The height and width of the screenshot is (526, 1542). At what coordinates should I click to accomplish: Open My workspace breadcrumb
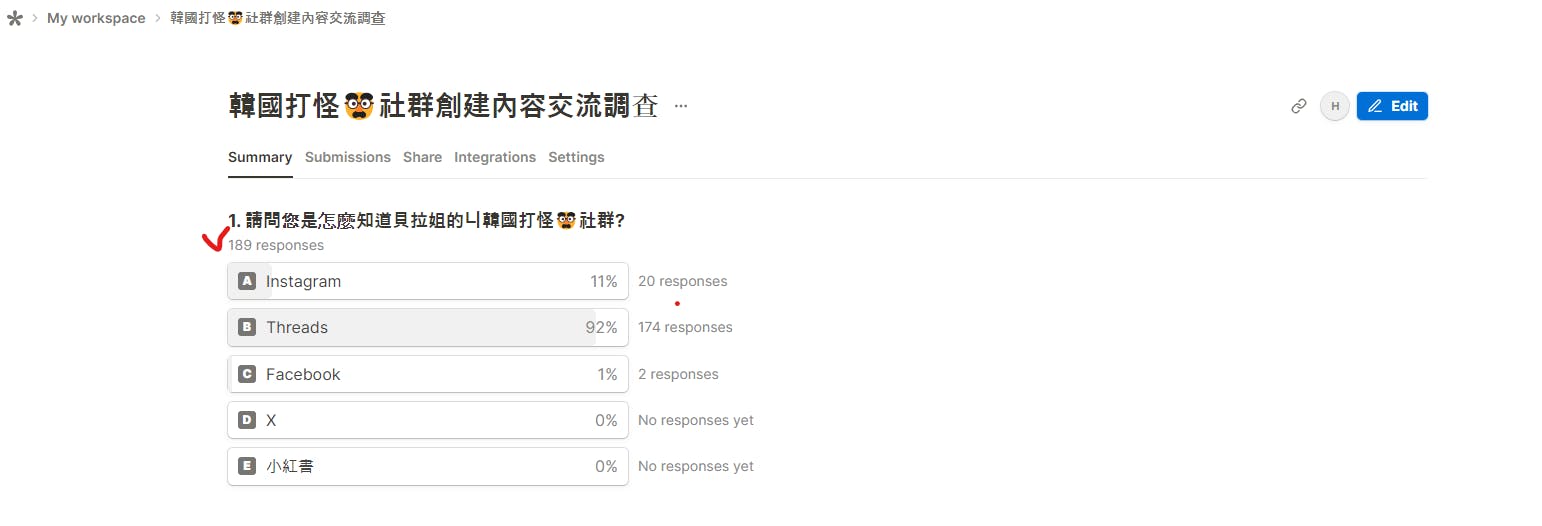tap(96, 19)
